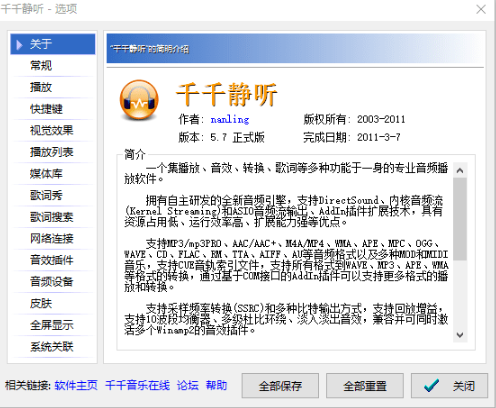
Task: Close the options window with X
Action: 481,9
